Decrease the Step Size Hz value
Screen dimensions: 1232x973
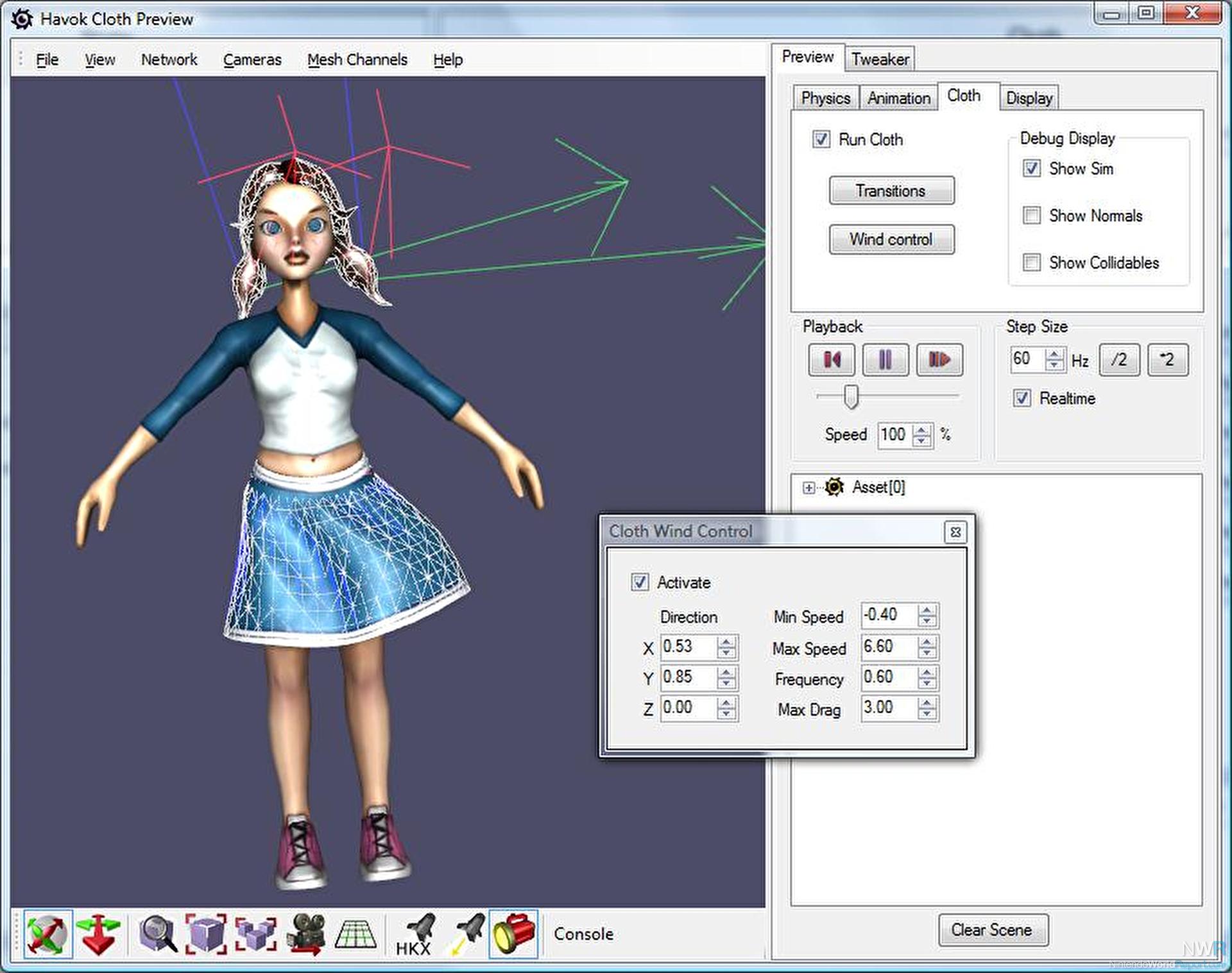pos(1054,364)
